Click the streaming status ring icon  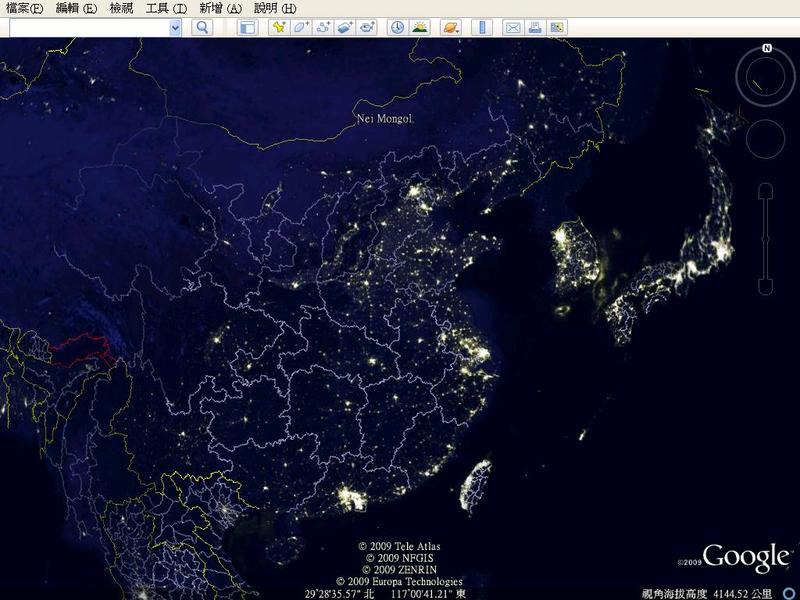click(790, 594)
